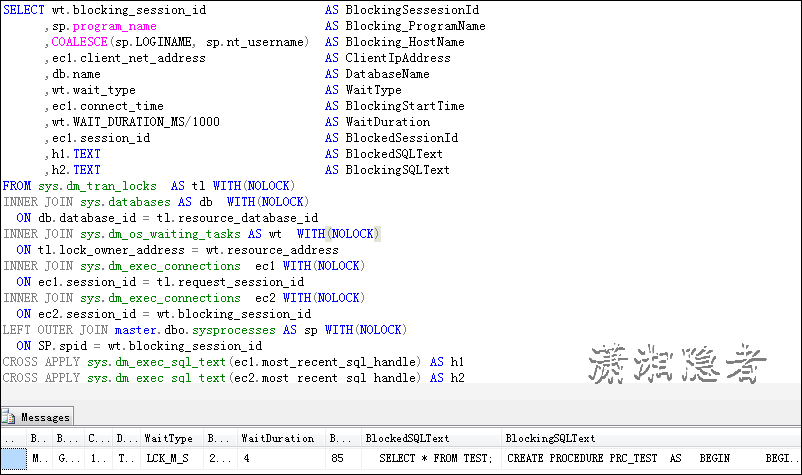The width and height of the screenshot is (802, 475).
Task: Select the LCK_M_S wait type cell
Action: tap(168, 458)
